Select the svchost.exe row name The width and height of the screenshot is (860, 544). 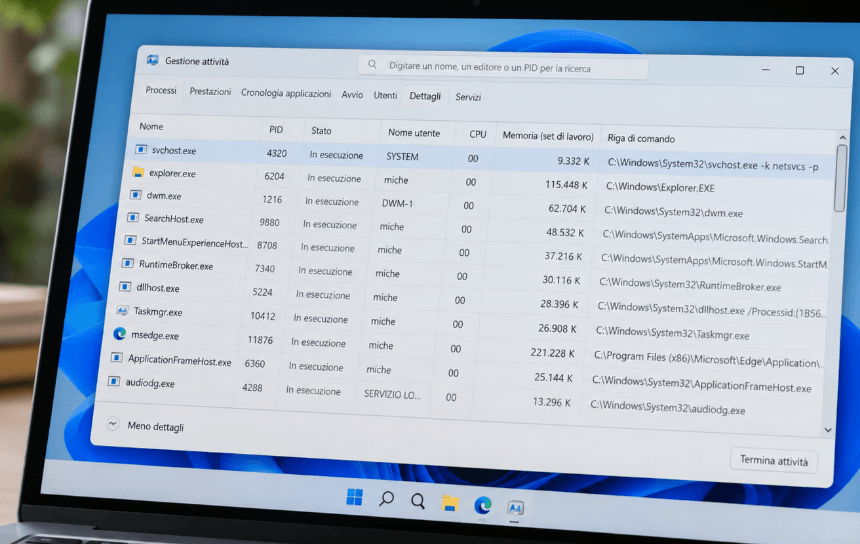coord(174,150)
